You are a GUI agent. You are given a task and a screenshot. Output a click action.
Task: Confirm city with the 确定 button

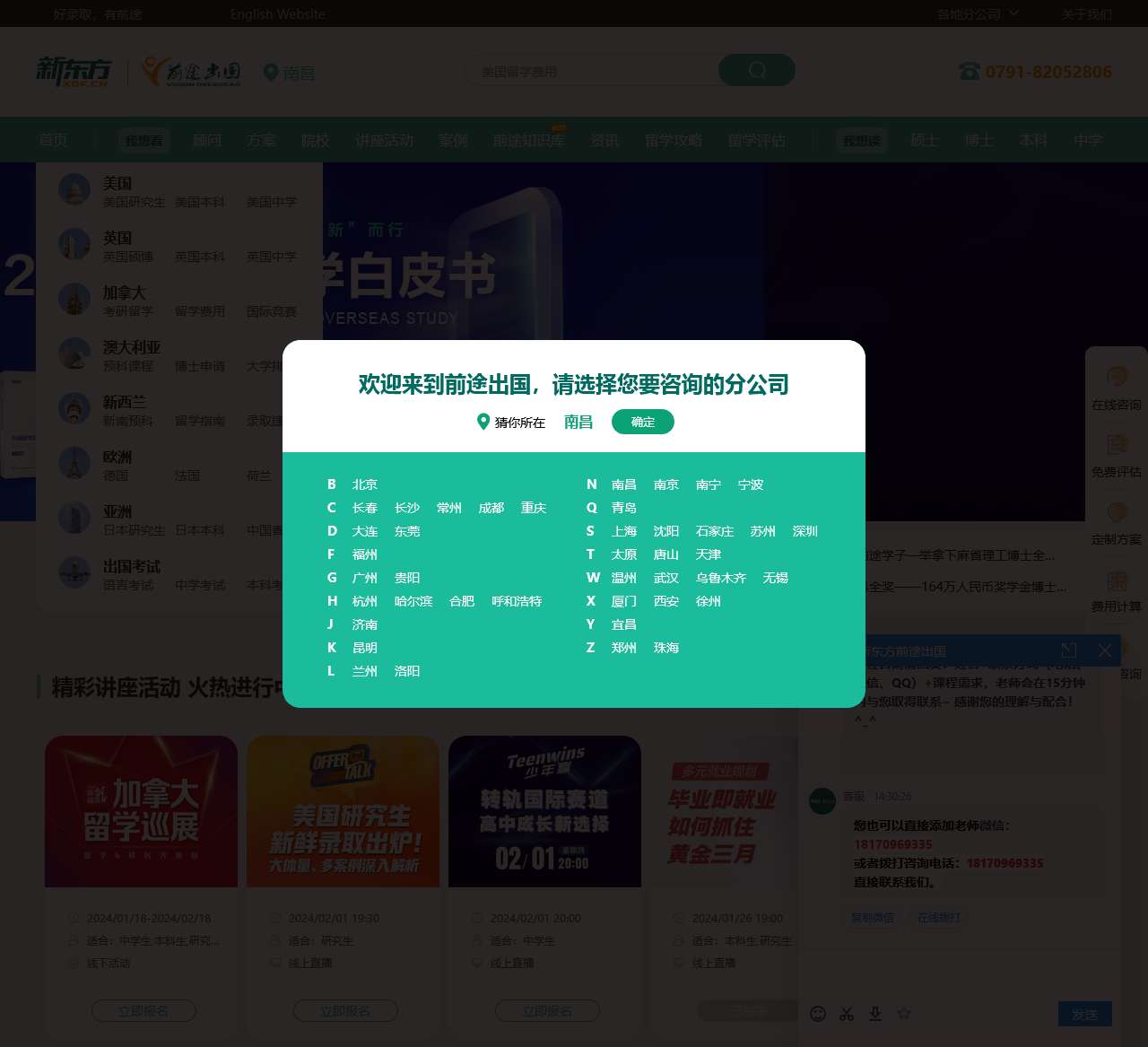point(643,422)
